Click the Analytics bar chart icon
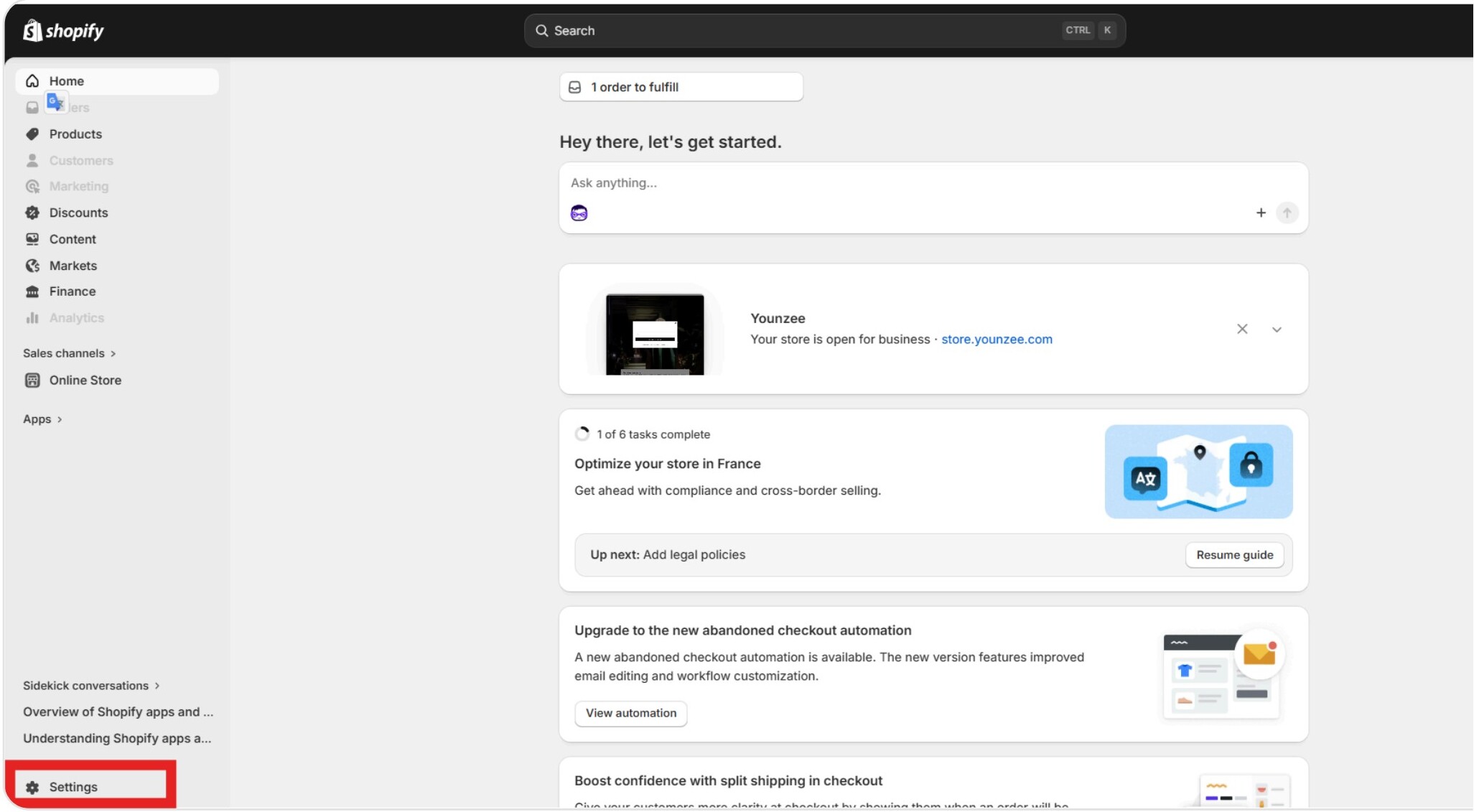This screenshot has height=812, width=1474. (32, 318)
